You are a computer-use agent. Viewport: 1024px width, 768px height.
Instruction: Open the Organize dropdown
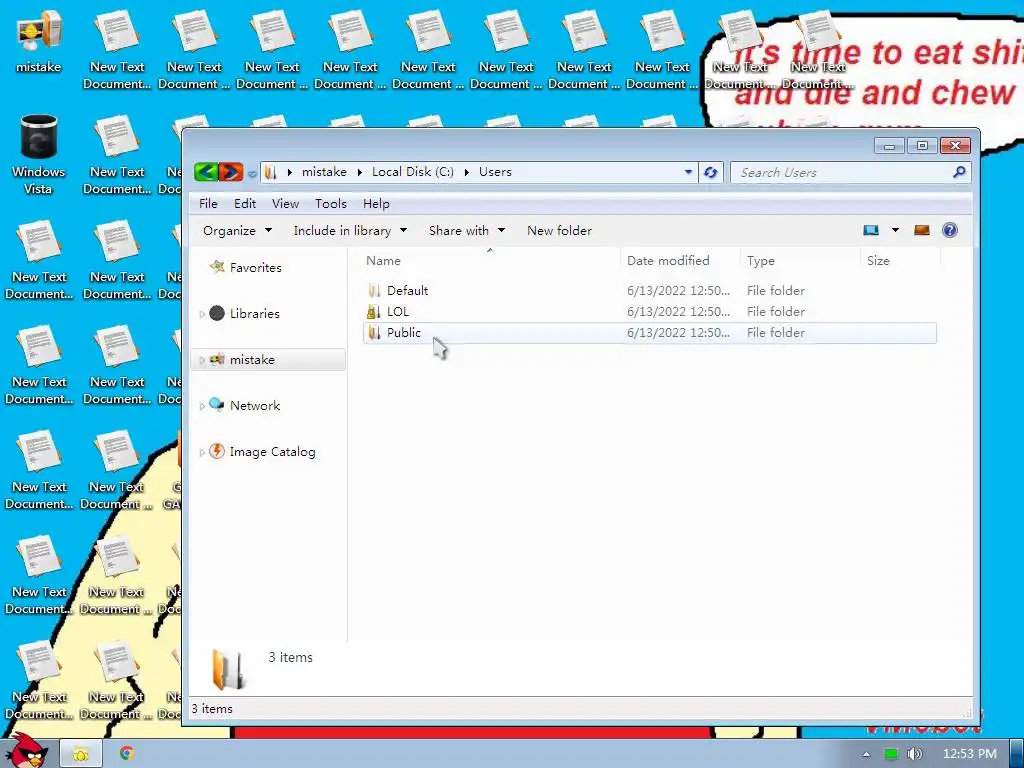[x=237, y=231]
